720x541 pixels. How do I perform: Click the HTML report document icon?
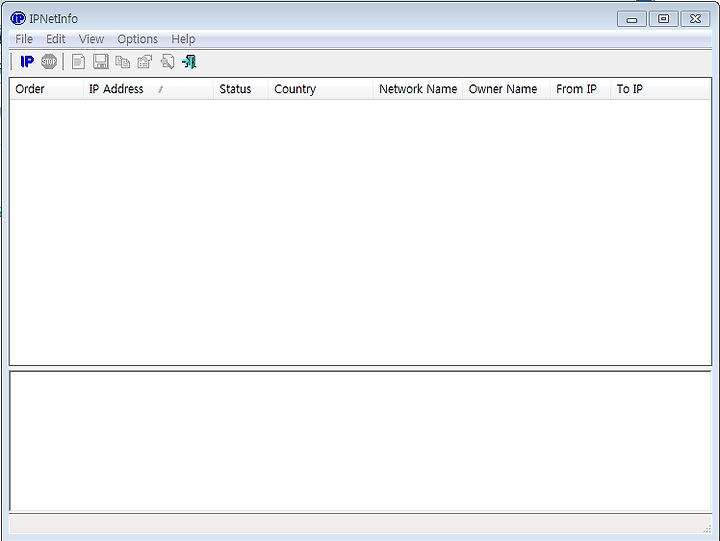click(x=79, y=62)
